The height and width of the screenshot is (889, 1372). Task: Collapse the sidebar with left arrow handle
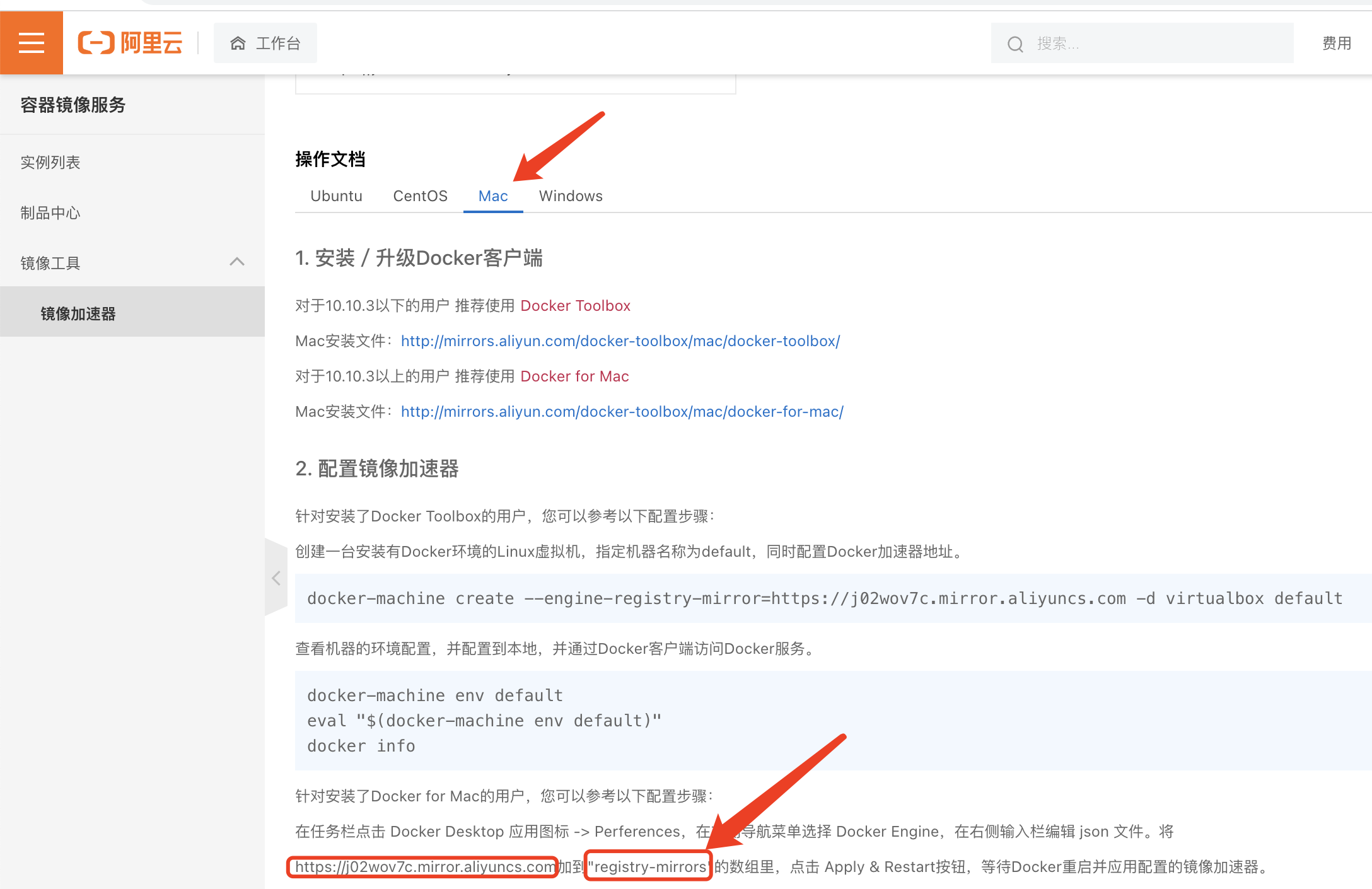coord(276,578)
